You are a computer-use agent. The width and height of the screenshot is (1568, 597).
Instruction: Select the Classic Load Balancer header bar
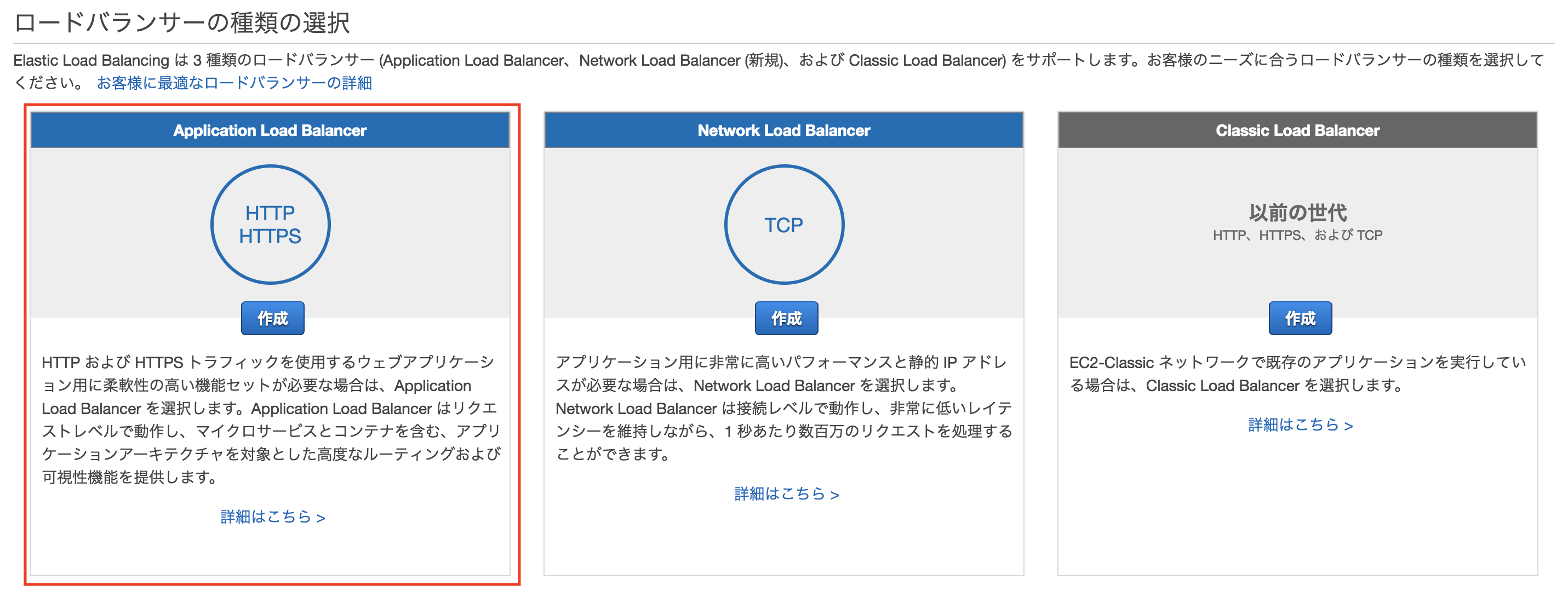click(x=1298, y=130)
